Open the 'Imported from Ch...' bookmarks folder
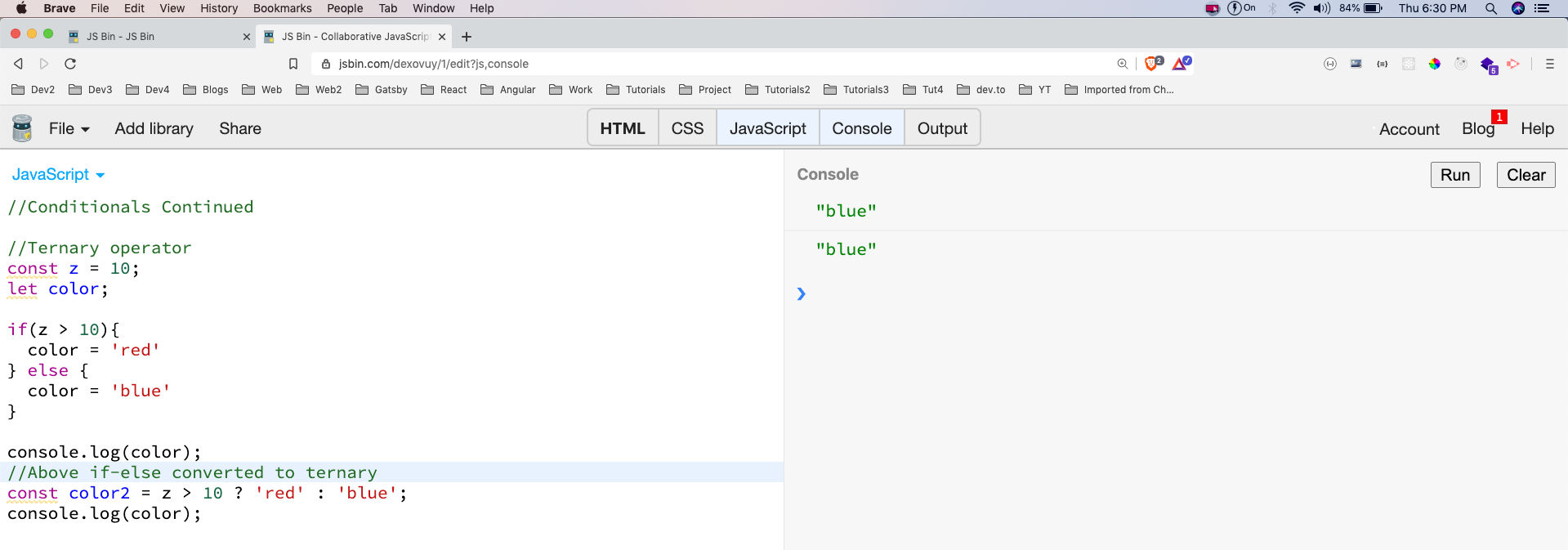 (1119, 90)
